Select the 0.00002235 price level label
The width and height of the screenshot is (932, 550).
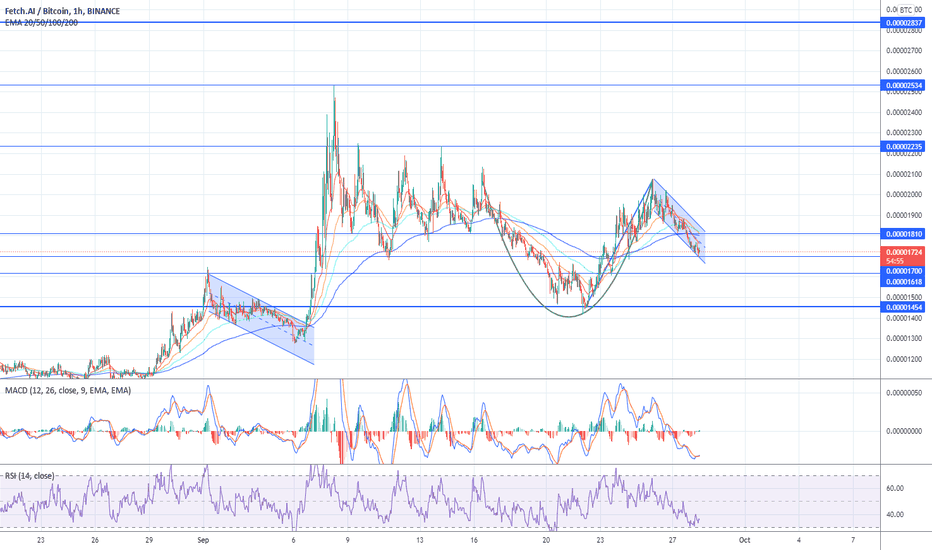click(x=903, y=147)
